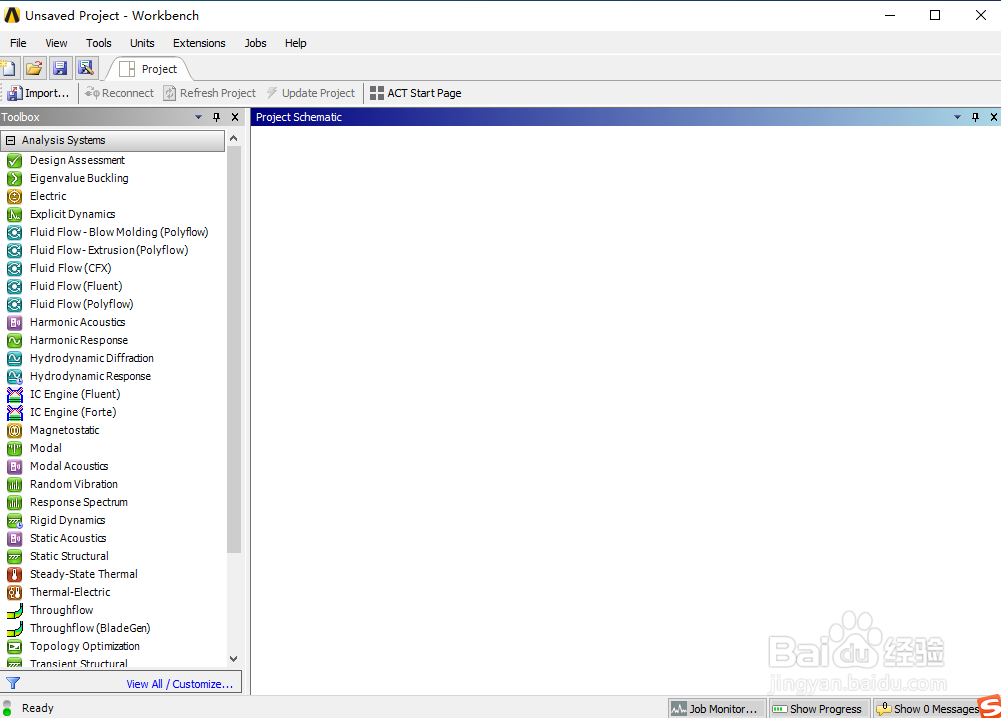
Task: Click the Fluid Flow (Fluent) icon
Action: pyautogui.click(x=14, y=287)
